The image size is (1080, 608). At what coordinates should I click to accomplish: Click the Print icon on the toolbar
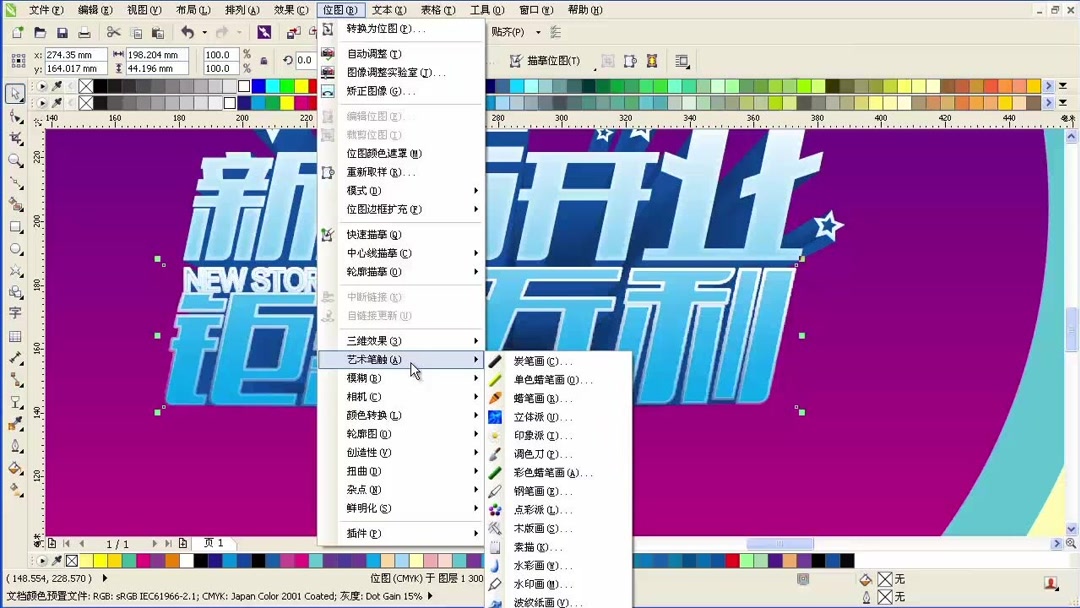(82, 32)
